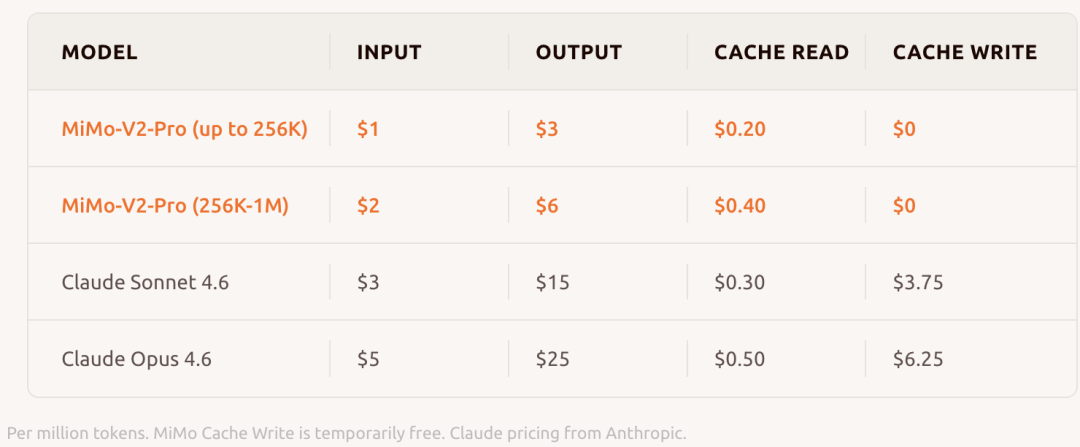1080x447 pixels.
Task: Click the Claude Sonnet 4.6 model name
Action: [x=145, y=282]
